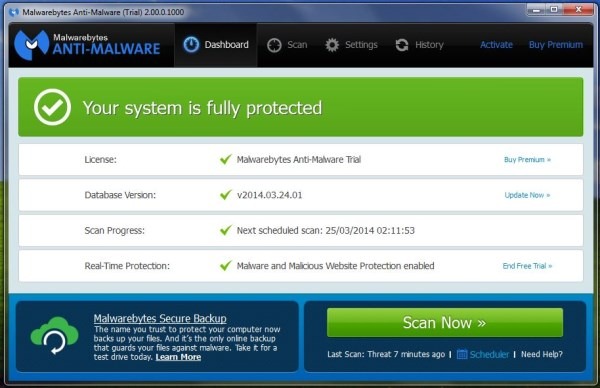Click 'Malware and Malicious Website Protection enabled'

pos(336,266)
